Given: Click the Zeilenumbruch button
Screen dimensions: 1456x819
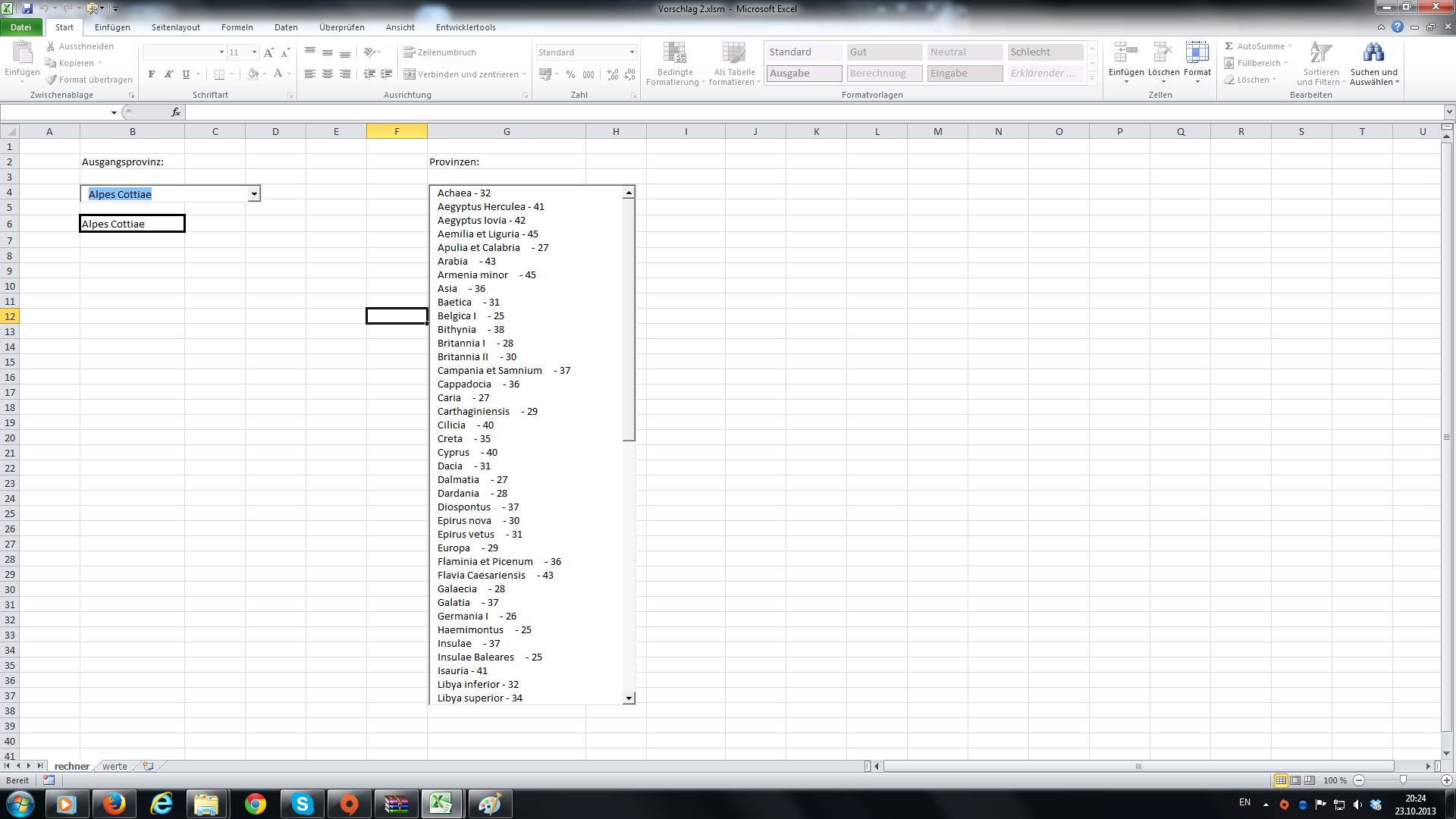Looking at the screenshot, I should tap(440, 52).
